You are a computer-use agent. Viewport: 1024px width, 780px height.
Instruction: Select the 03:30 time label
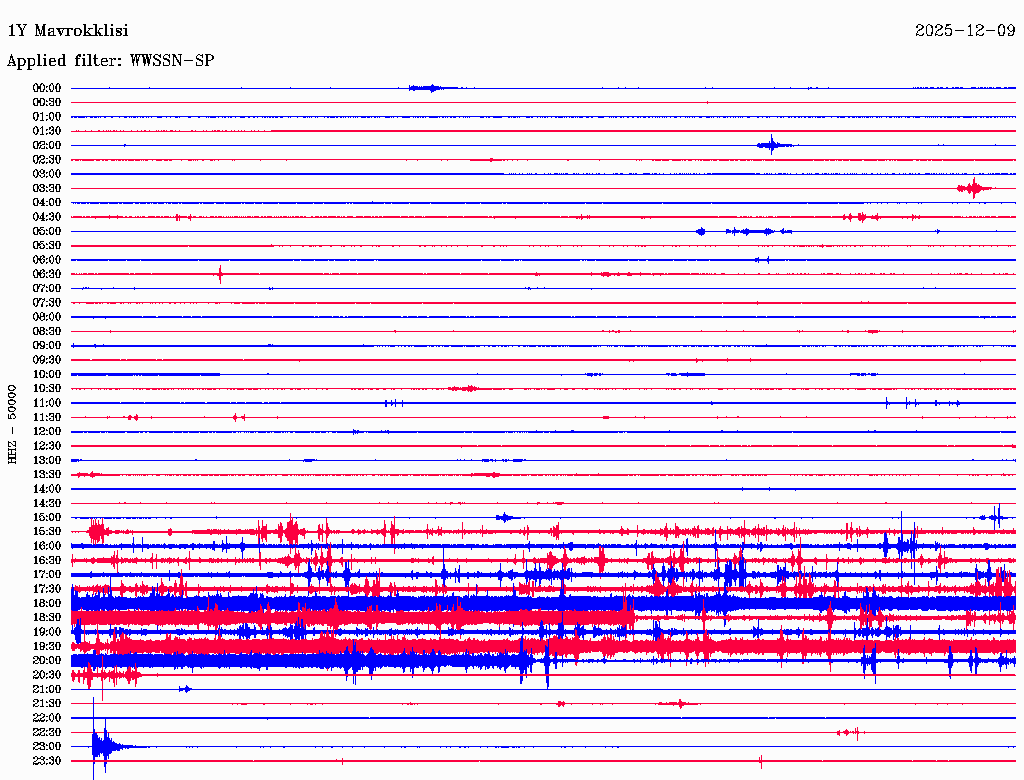click(47, 189)
